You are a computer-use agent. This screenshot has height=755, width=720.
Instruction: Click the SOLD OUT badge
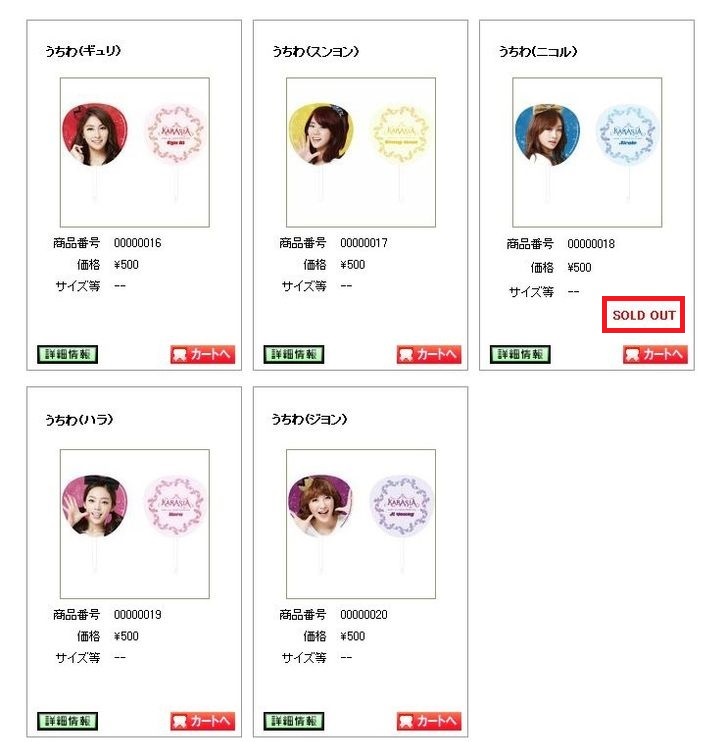pos(643,315)
